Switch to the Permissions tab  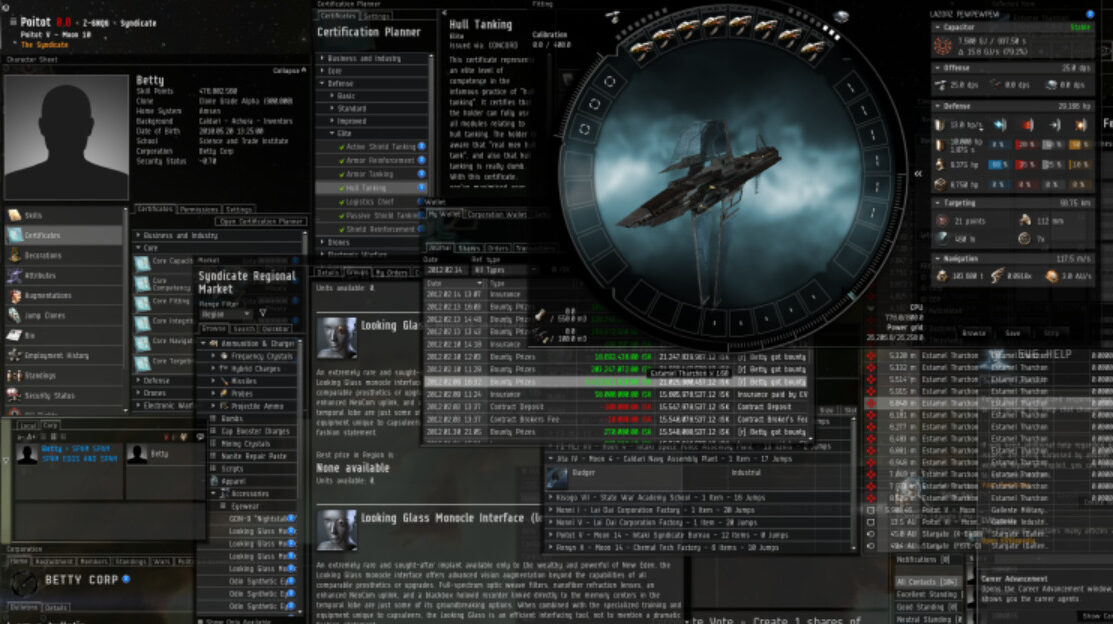pyautogui.click(x=199, y=210)
